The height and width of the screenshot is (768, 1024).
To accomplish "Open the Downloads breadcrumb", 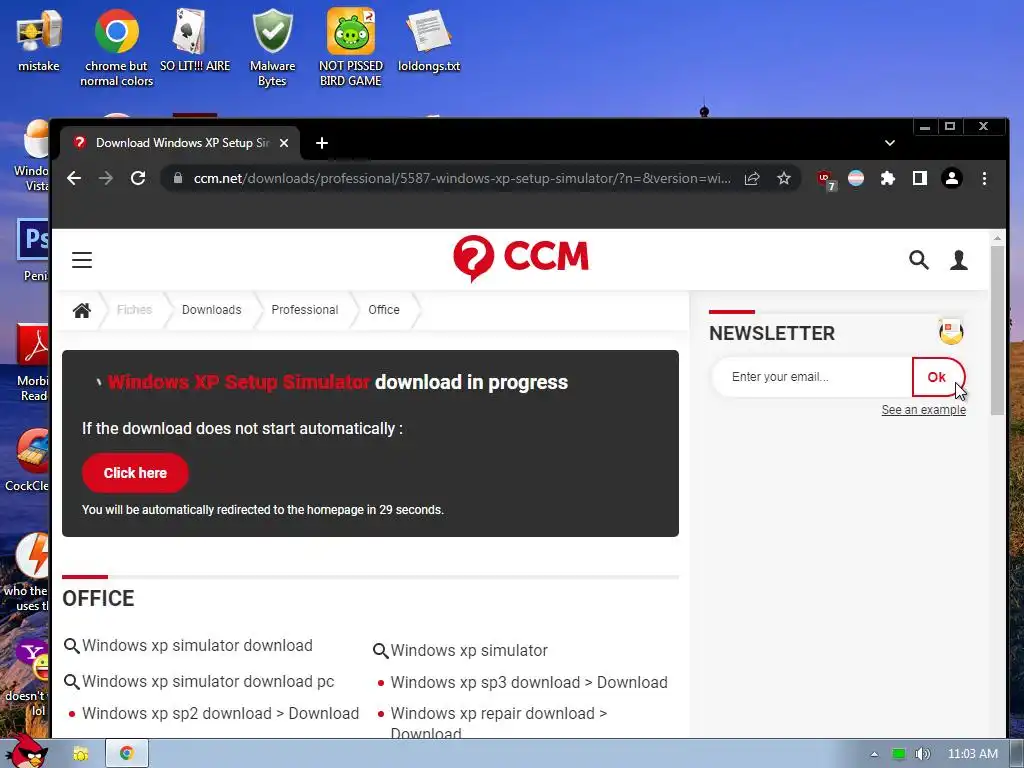I will click(x=212, y=310).
